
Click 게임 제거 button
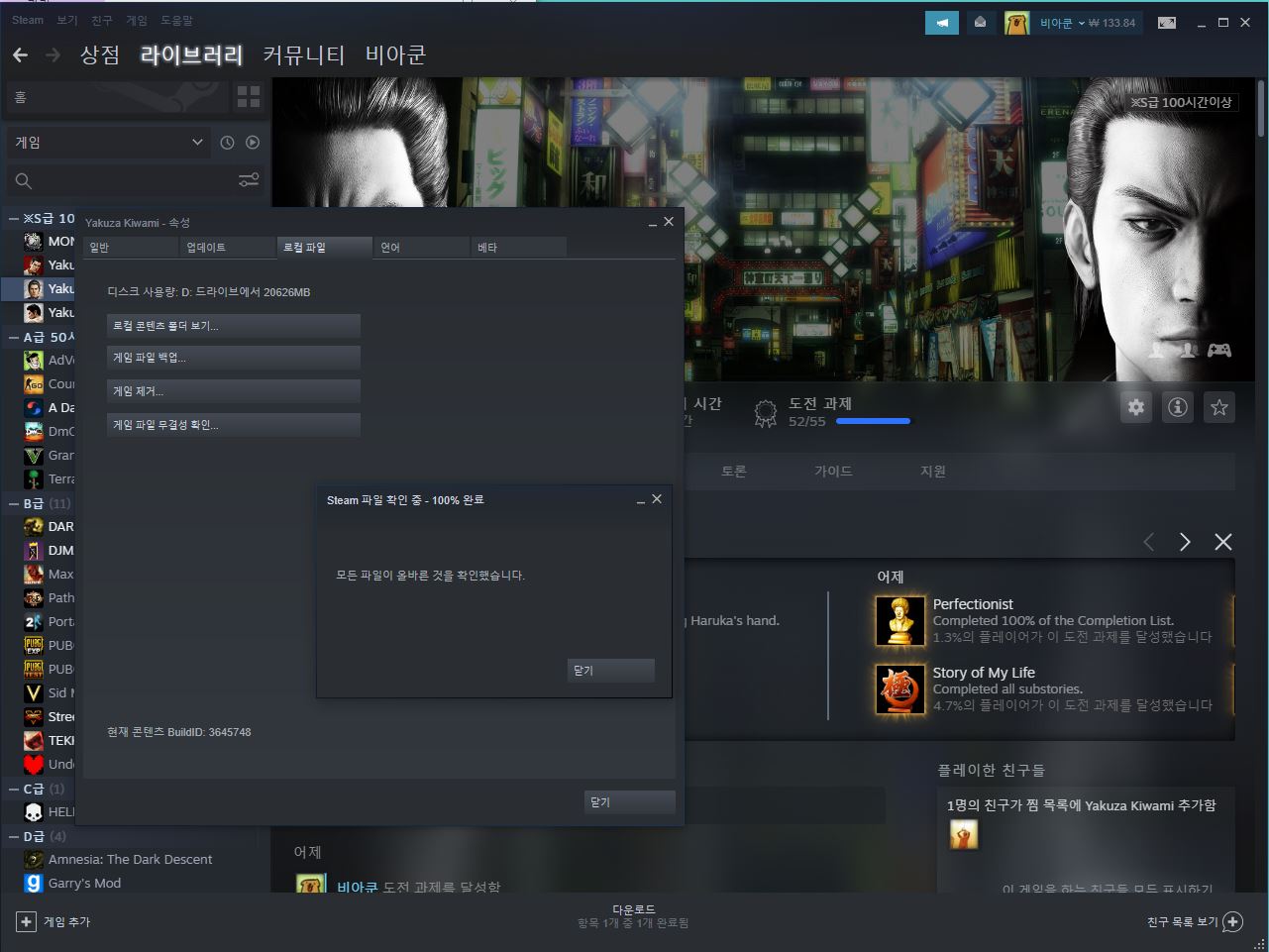[x=234, y=392]
